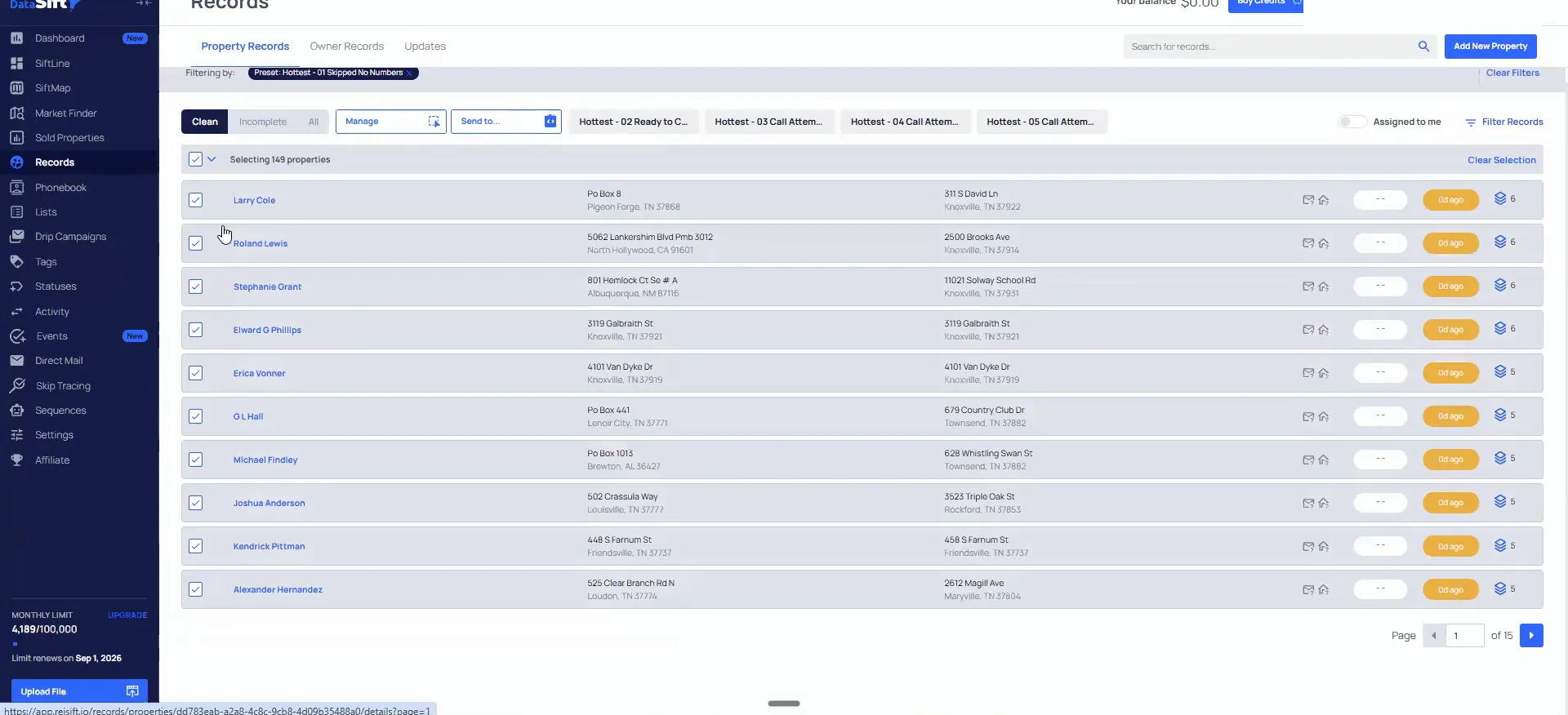
Task: Go to the previous page arrow
Action: point(1434,635)
